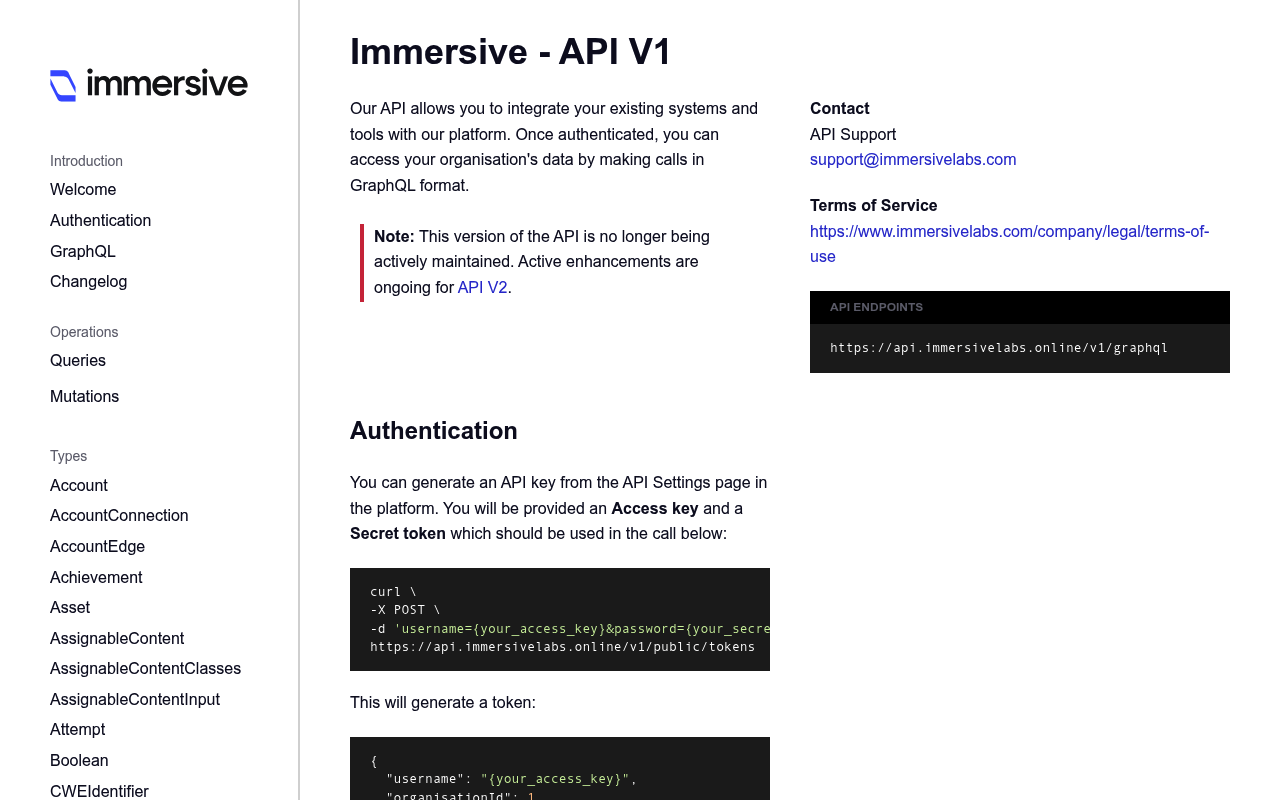
Task: Click the token JSON code block
Action: click(560, 769)
